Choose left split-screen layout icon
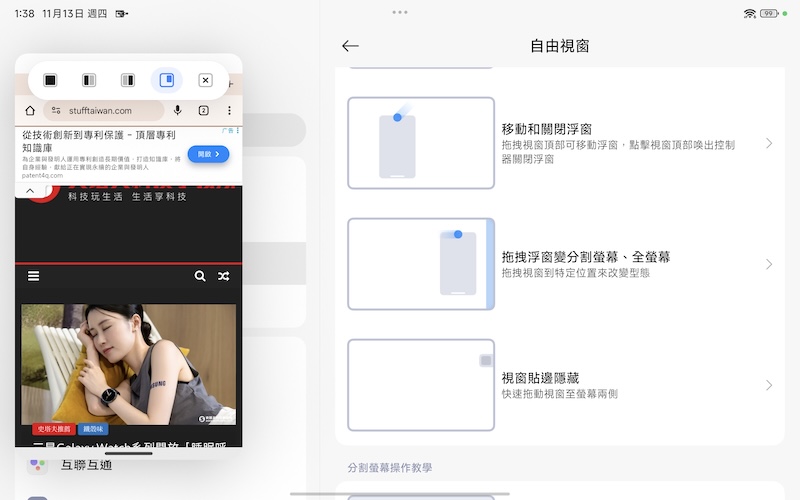 (89, 80)
